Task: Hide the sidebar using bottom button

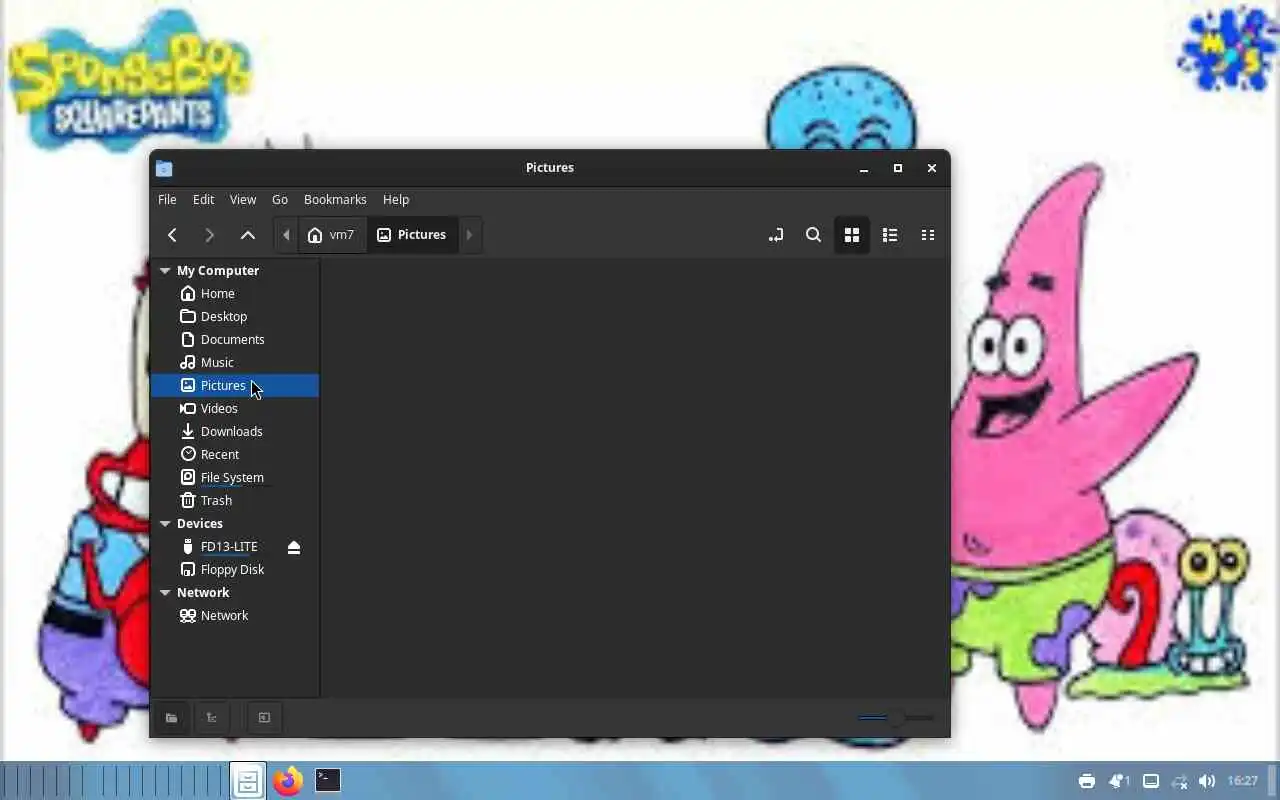Action: coord(264,718)
